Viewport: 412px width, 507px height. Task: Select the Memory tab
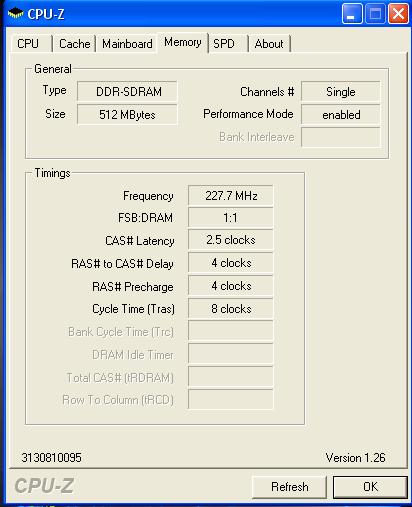(183, 42)
